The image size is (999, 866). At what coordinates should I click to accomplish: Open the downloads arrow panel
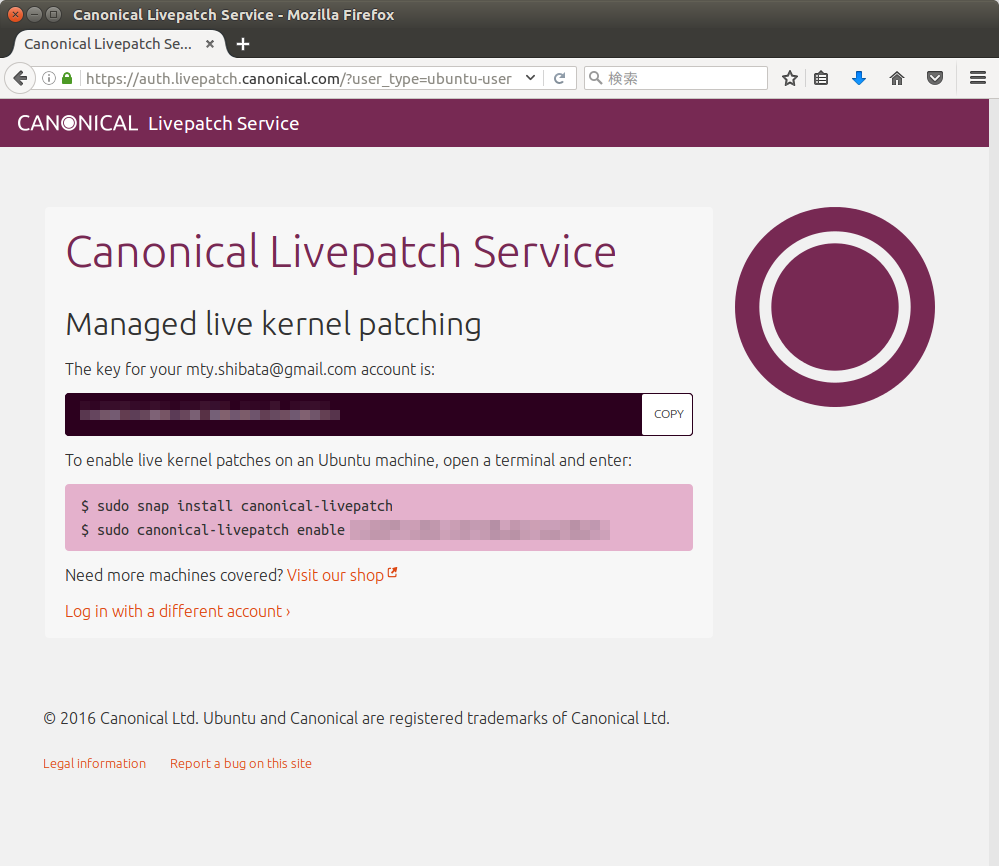(859, 78)
